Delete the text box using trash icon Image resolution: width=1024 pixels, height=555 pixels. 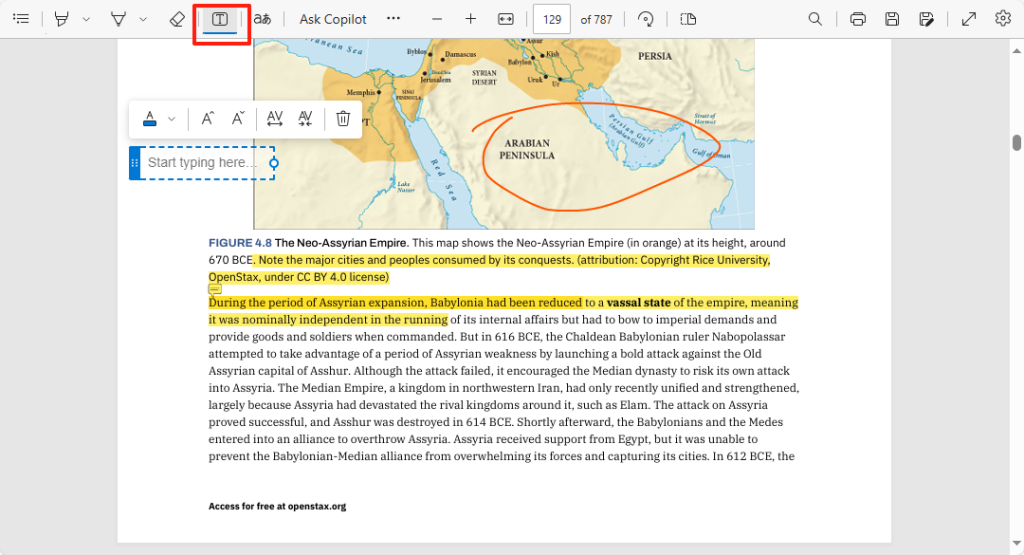coord(343,119)
